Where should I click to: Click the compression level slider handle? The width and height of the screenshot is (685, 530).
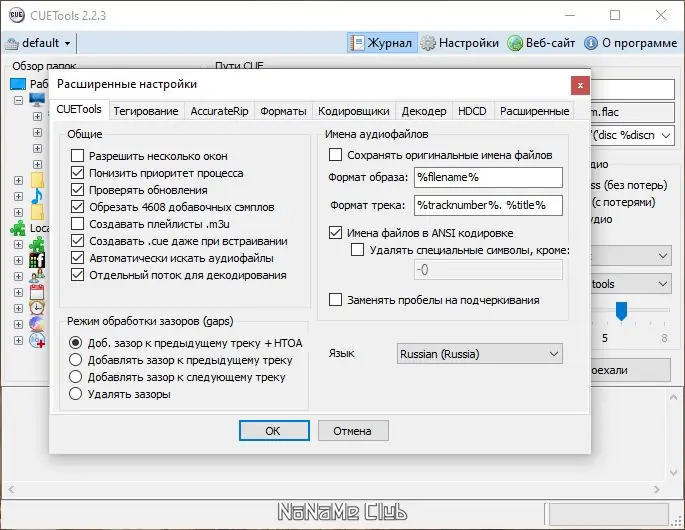point(621,311)
